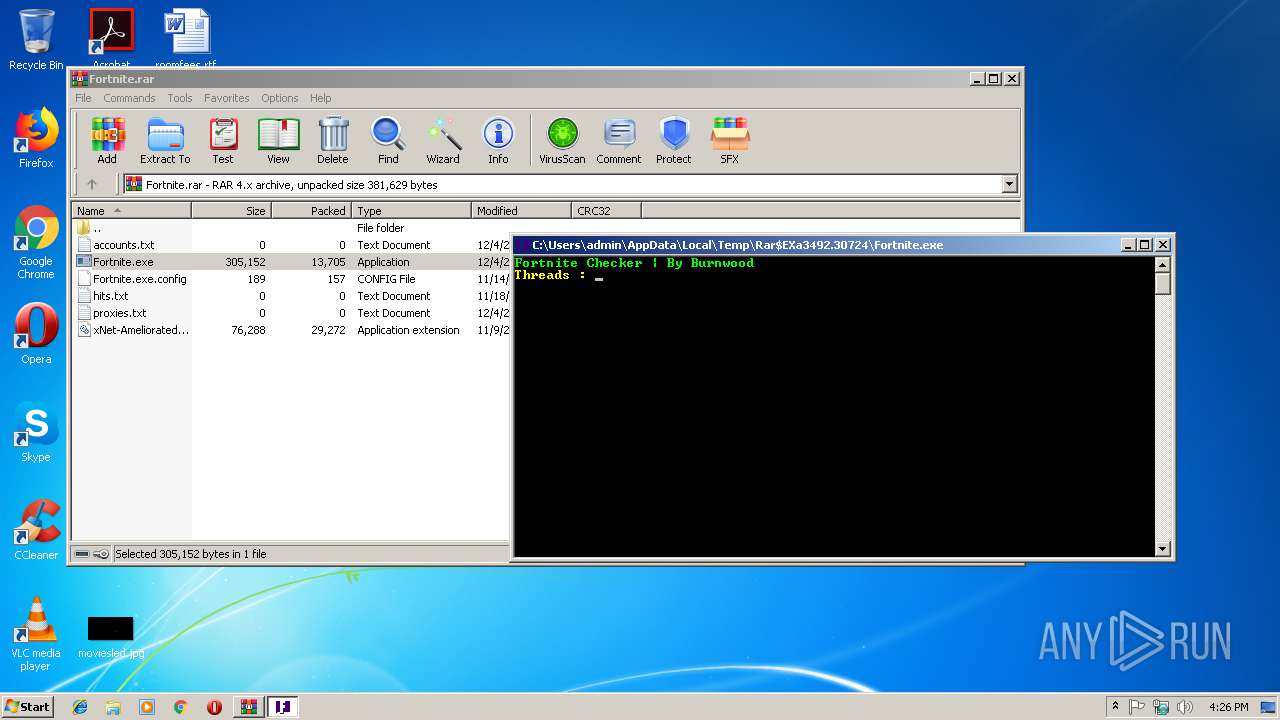Open Windows Explorer folder taskbar icon
The width and height of the screenshot is (1280, 720).
113,707
